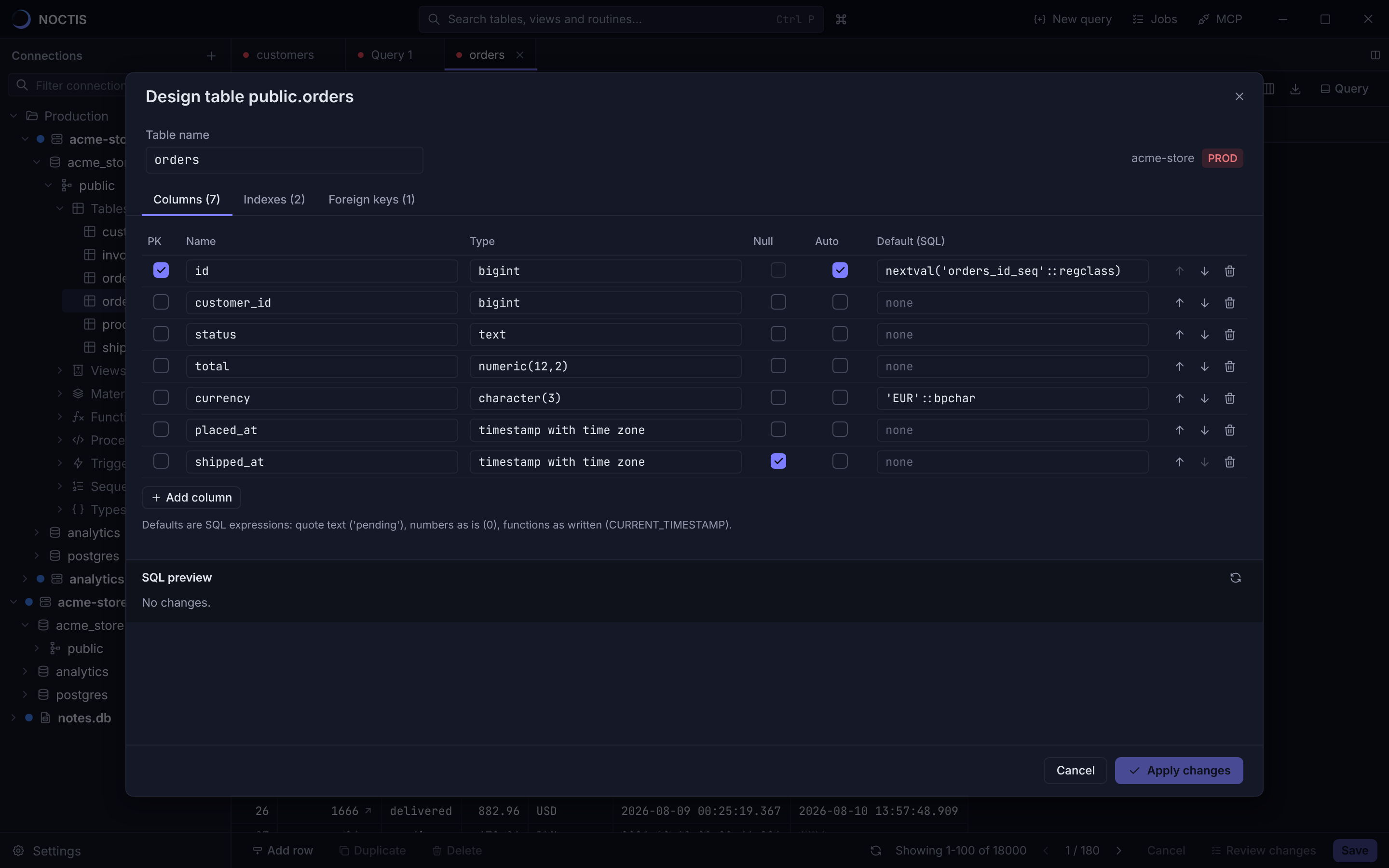This screenshot has width=1389, height=868.
Task: Click Add column
Action: pyautogui.click(x=191, y=498)
